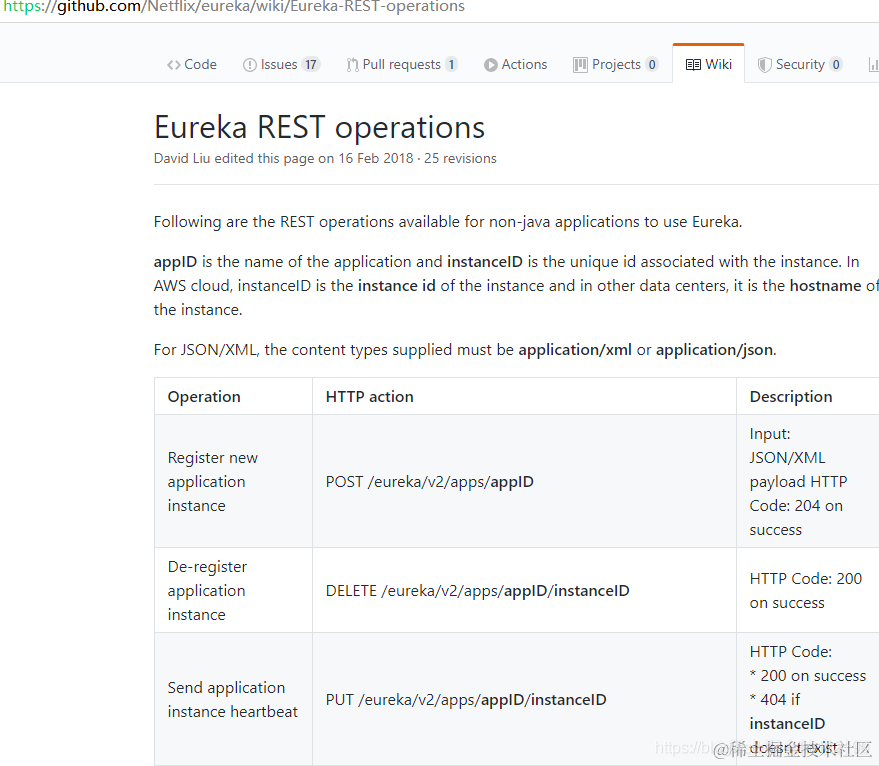This screenshot has width=879, height=766.
Task: Click the Projects count badge 0
Action: [x=651, y=64]
